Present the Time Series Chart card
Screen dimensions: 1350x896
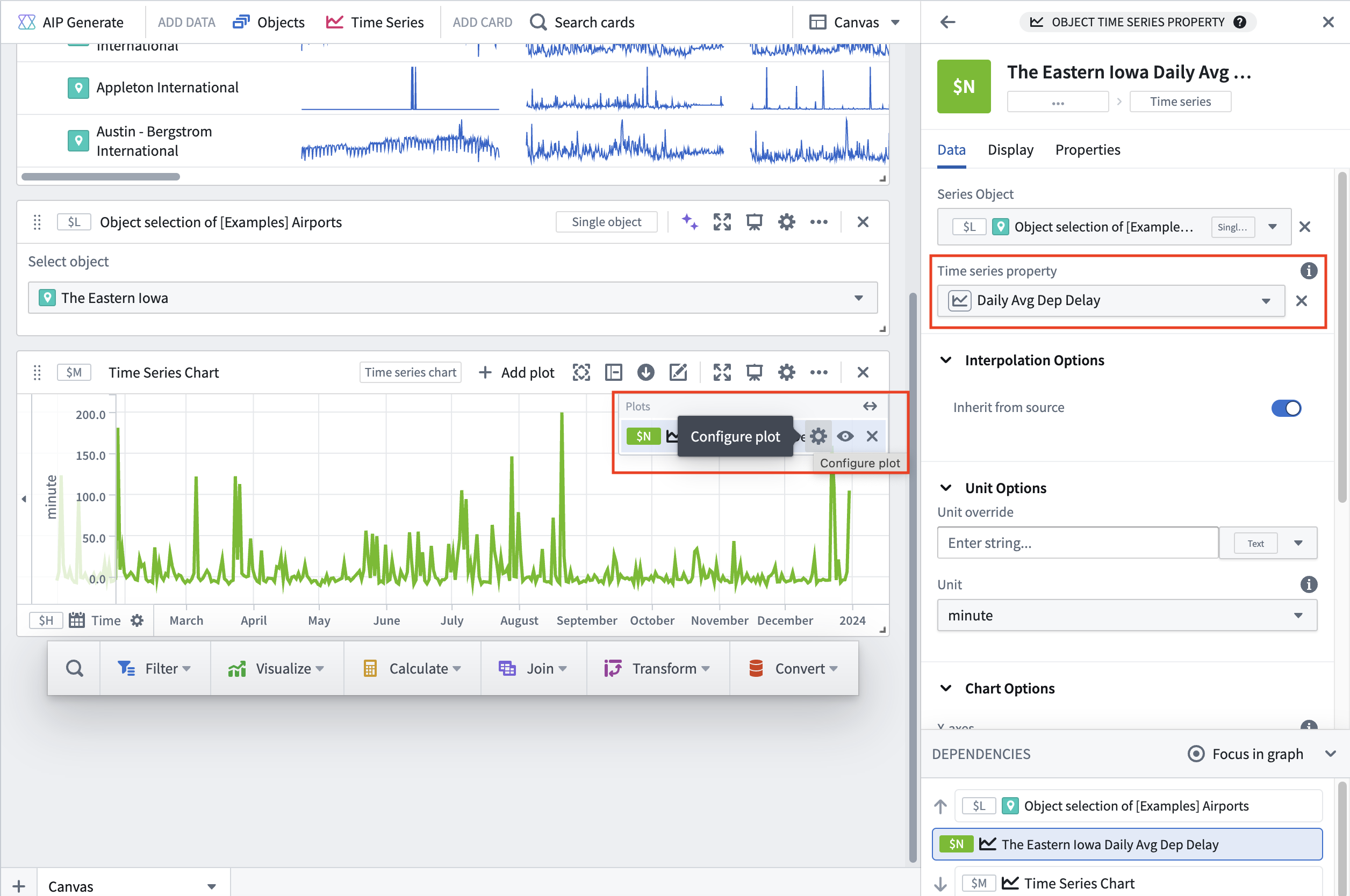[x=755, y=373]
